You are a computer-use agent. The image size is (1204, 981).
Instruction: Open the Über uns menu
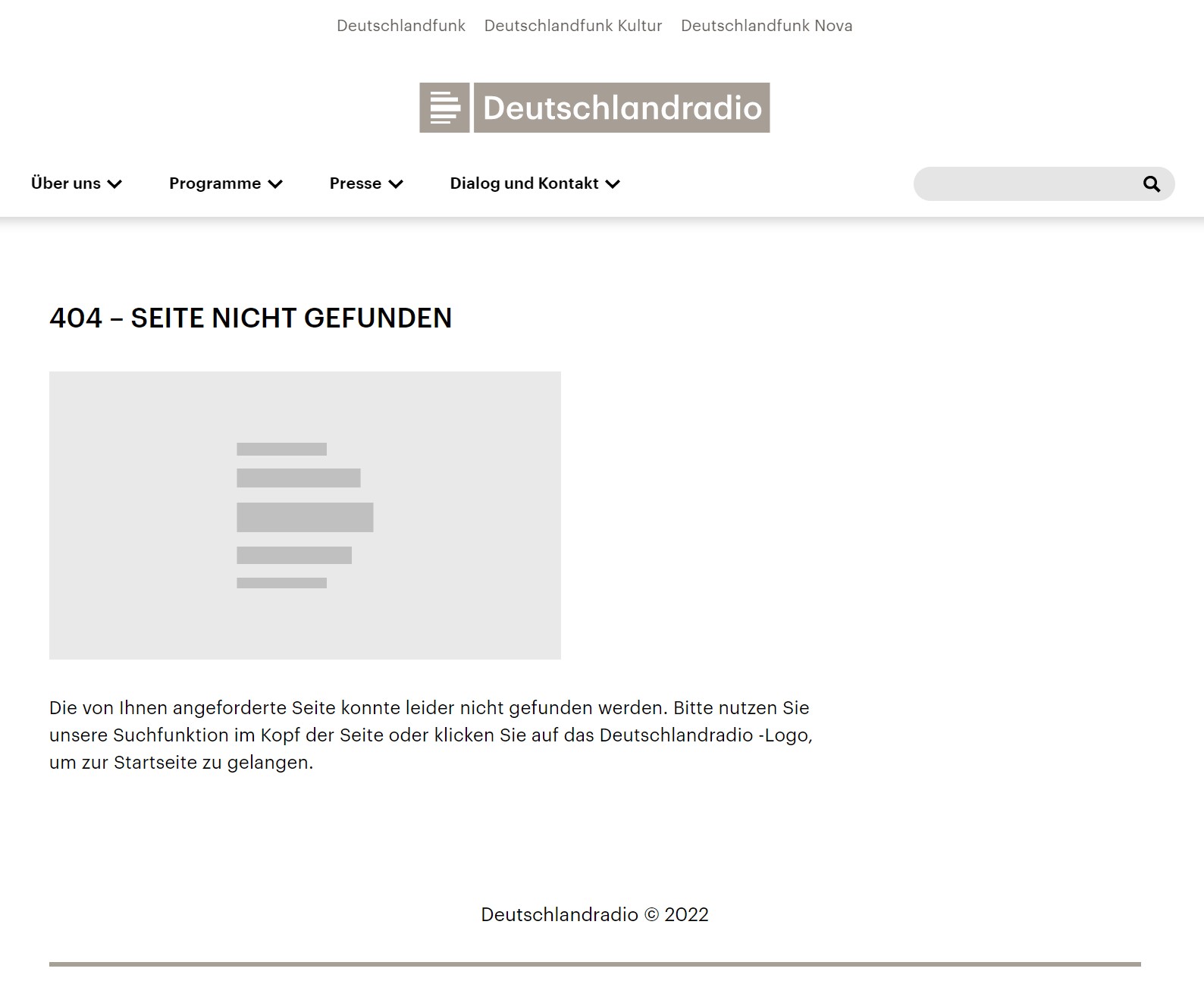(77, 183)
